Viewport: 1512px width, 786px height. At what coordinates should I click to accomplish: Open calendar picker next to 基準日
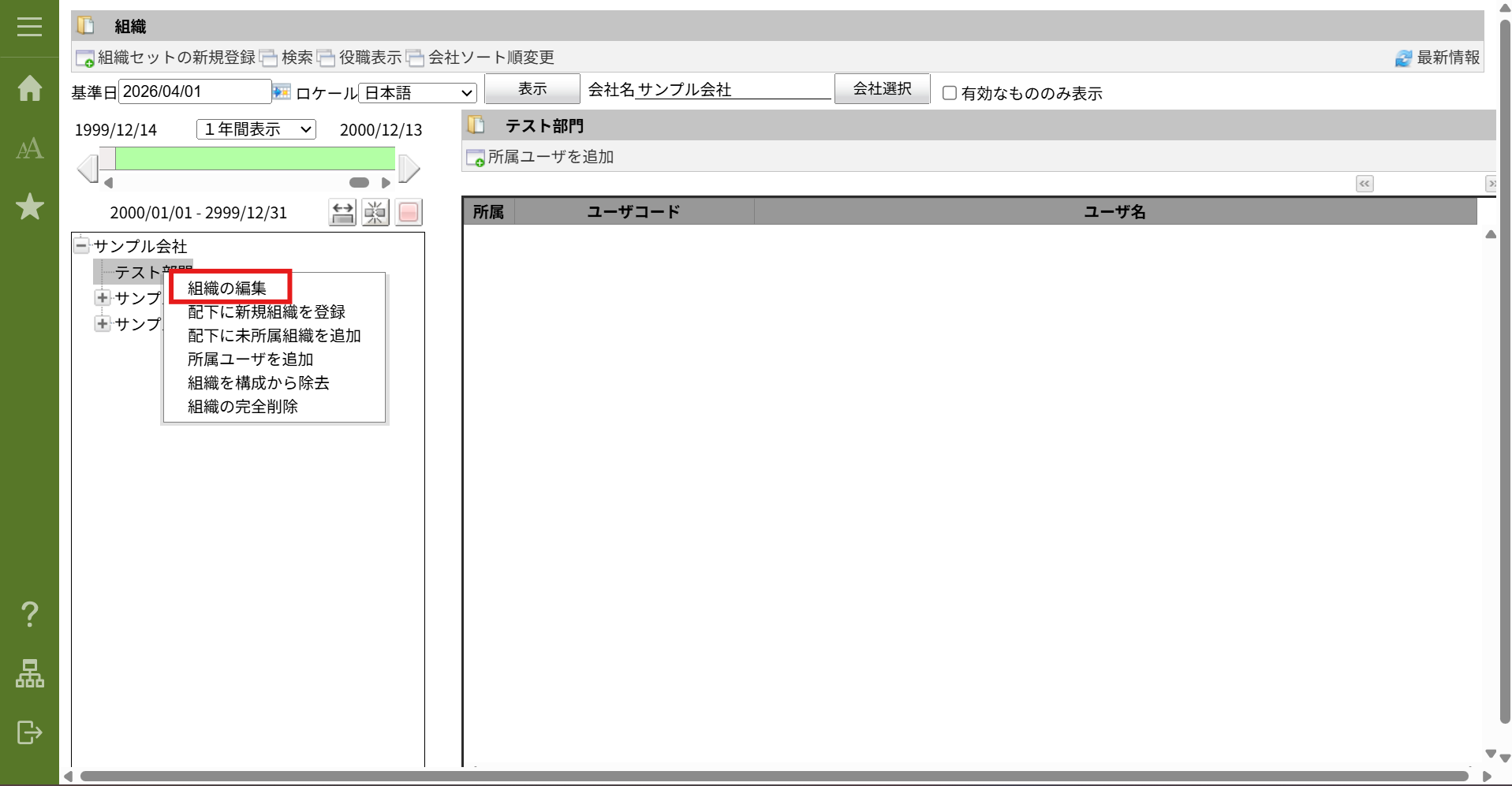coord(282,92)
